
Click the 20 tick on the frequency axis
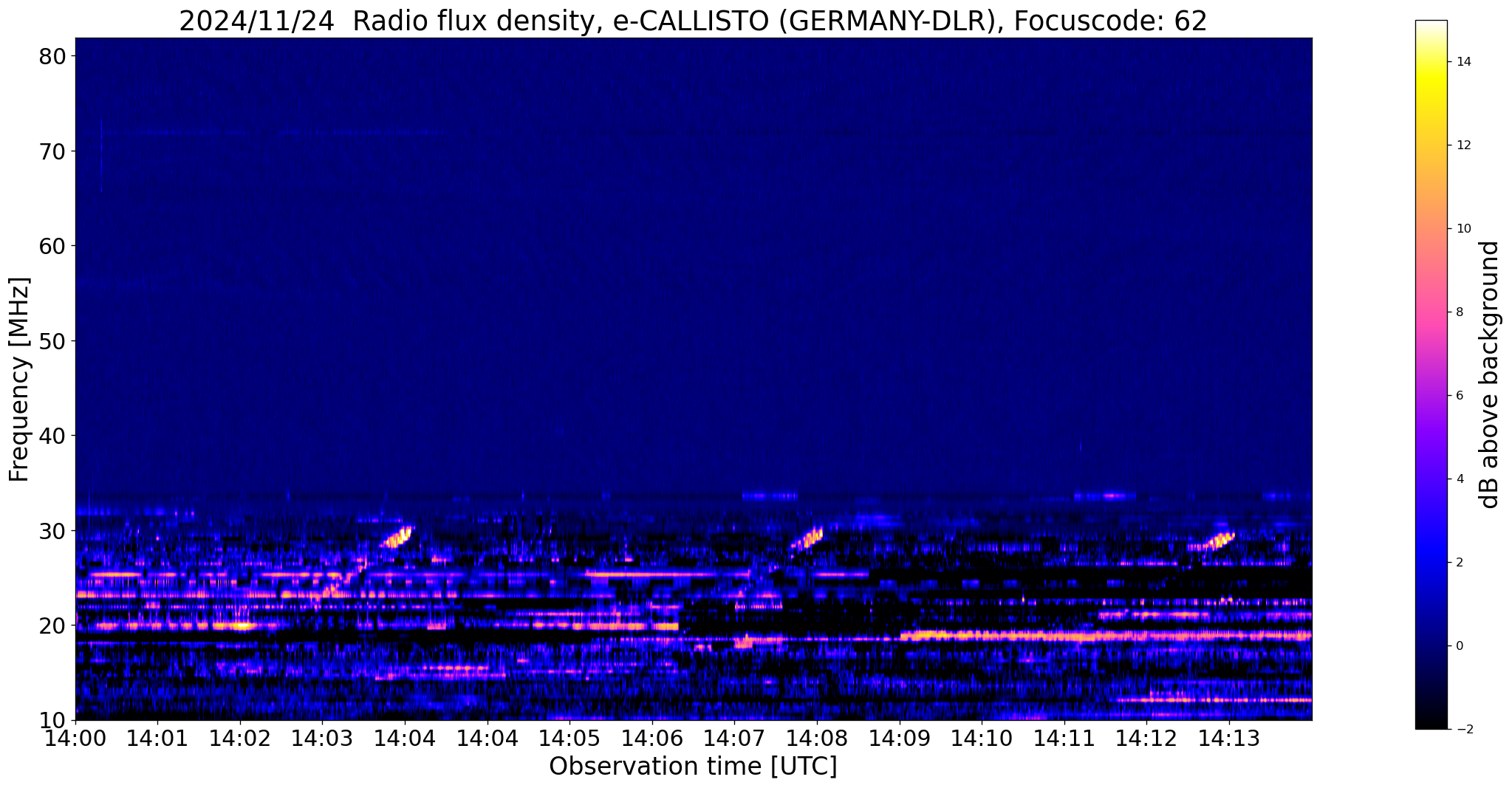[53, 625]
